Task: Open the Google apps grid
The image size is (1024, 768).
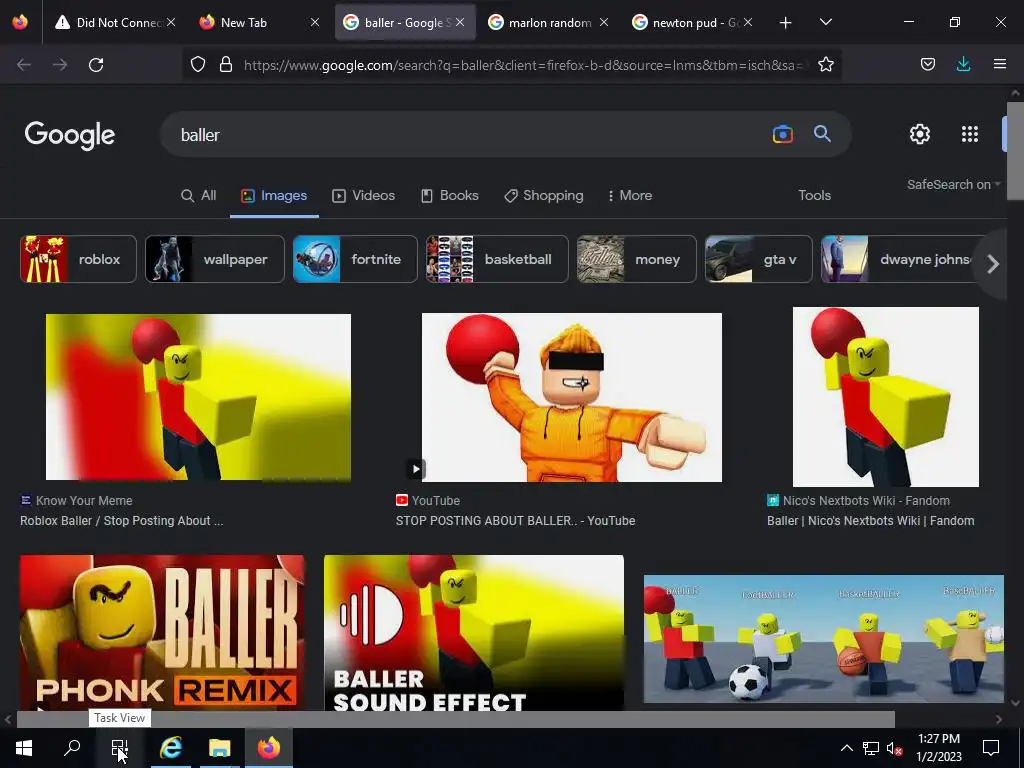Action: [x=970, y=134]
